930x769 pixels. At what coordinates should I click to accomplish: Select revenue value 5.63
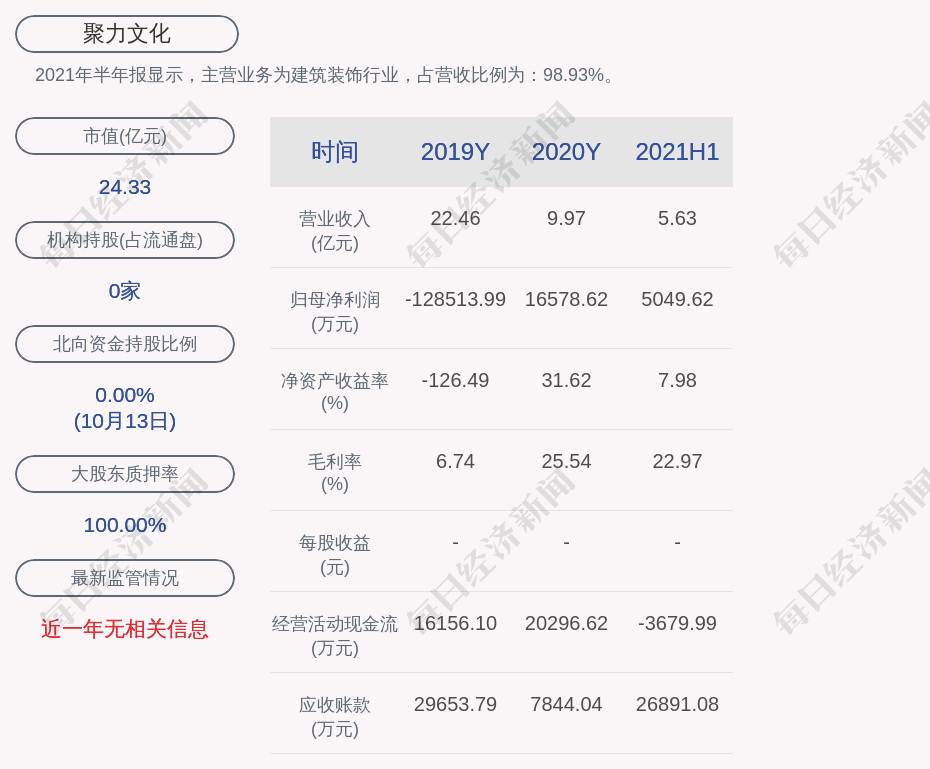coord(677,218)
